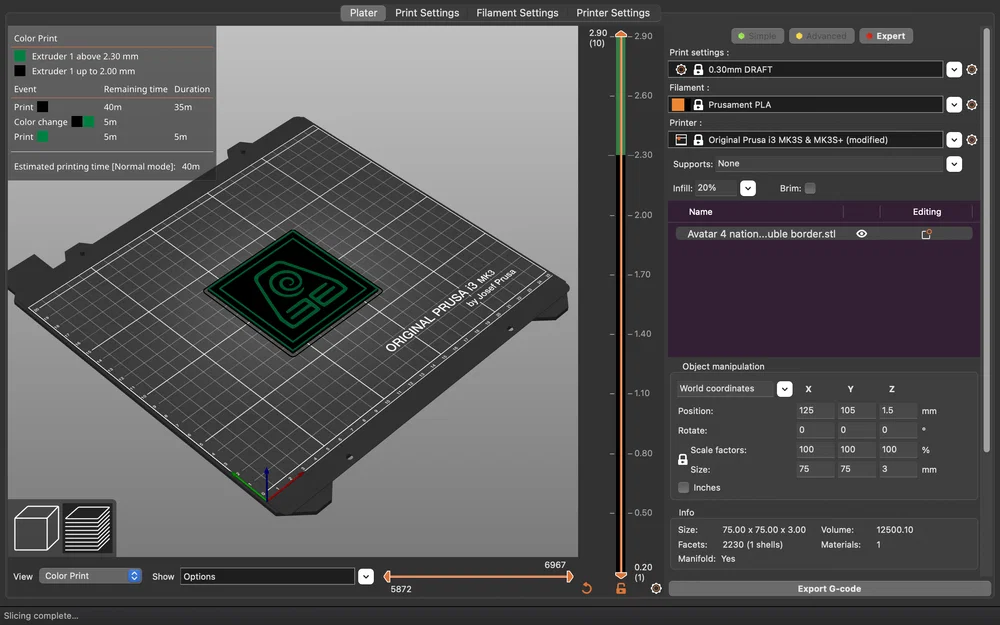
Task: Select Expert mode
Action: [x=886, y=36]
